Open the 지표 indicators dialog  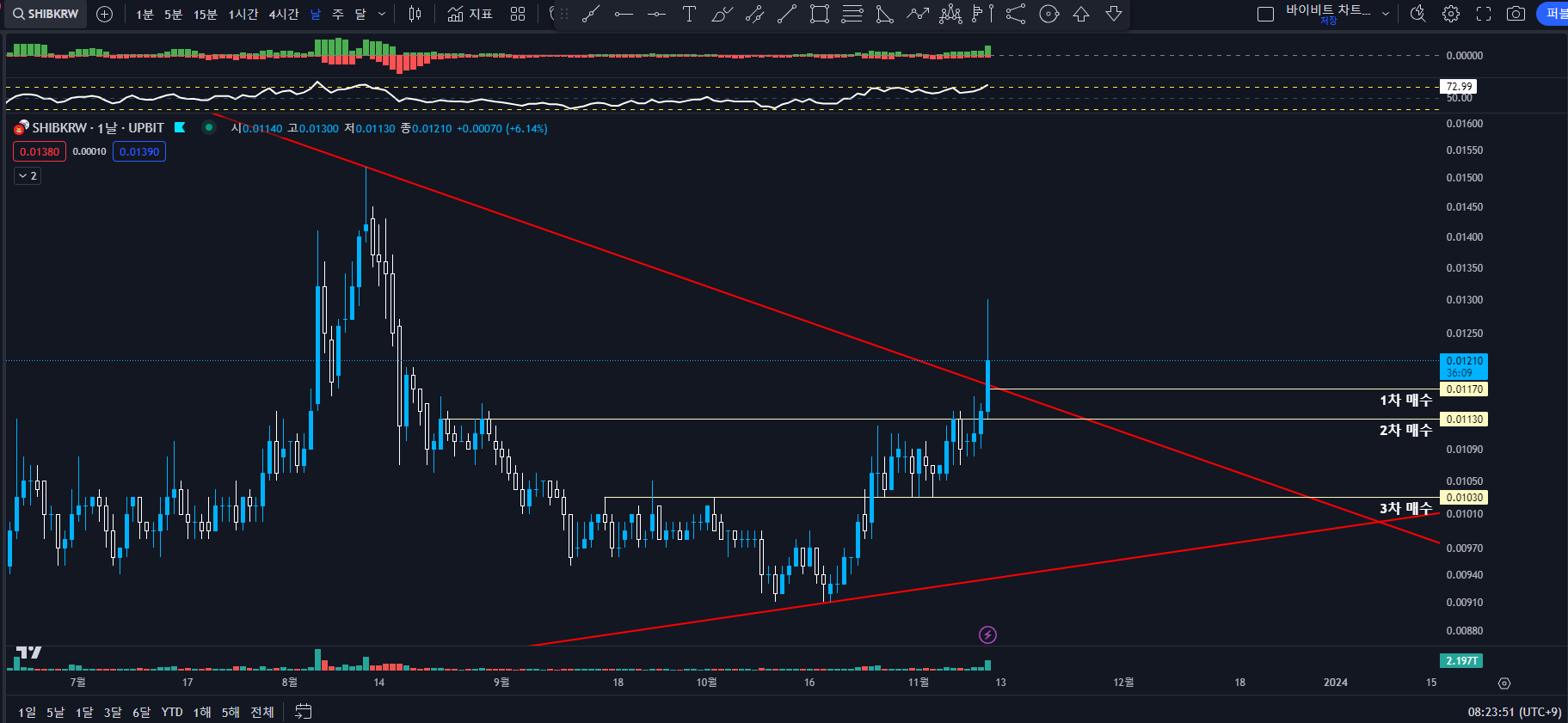click(x=470, y=14)
